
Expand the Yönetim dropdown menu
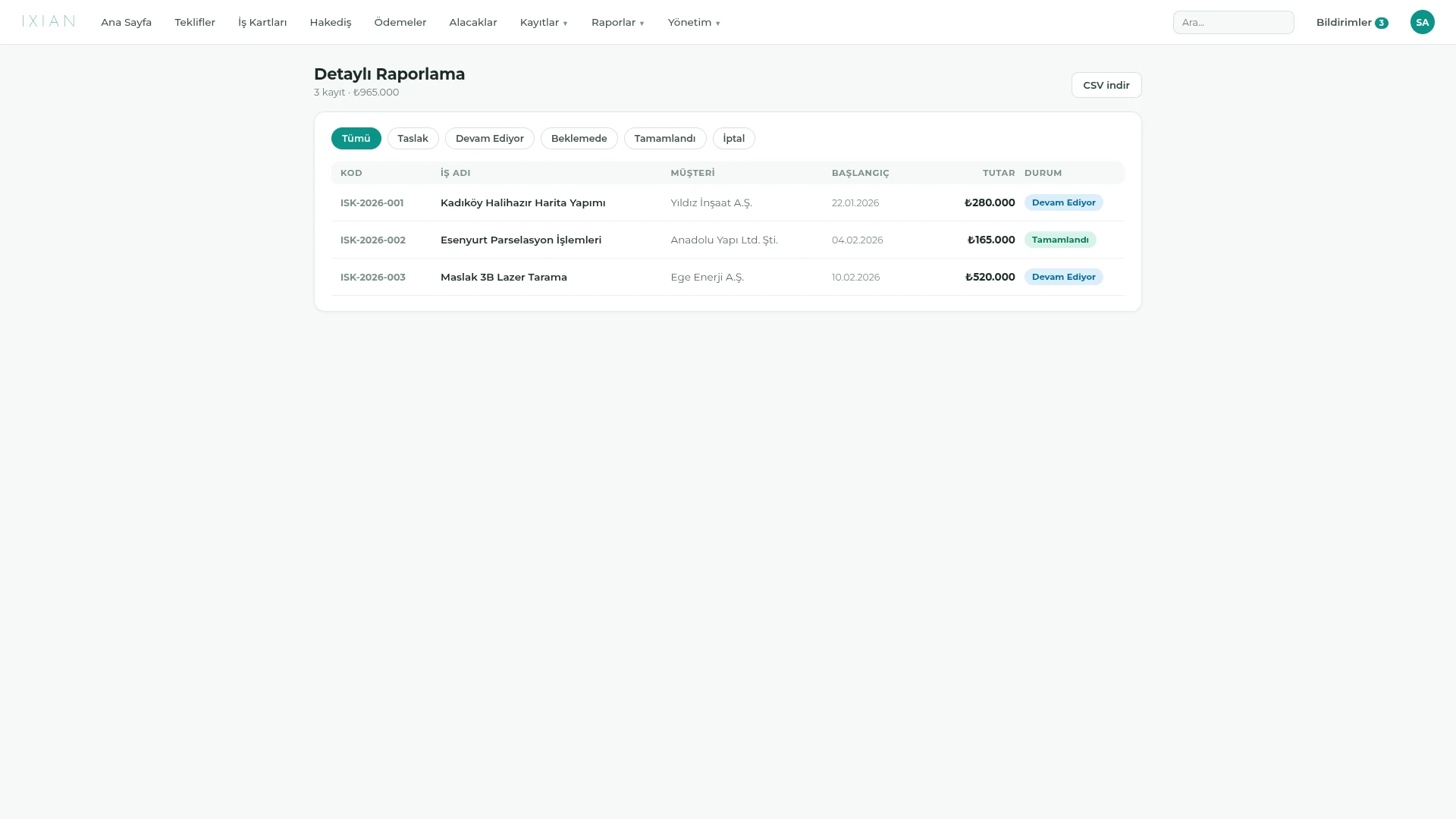click(x=694, y=22)
